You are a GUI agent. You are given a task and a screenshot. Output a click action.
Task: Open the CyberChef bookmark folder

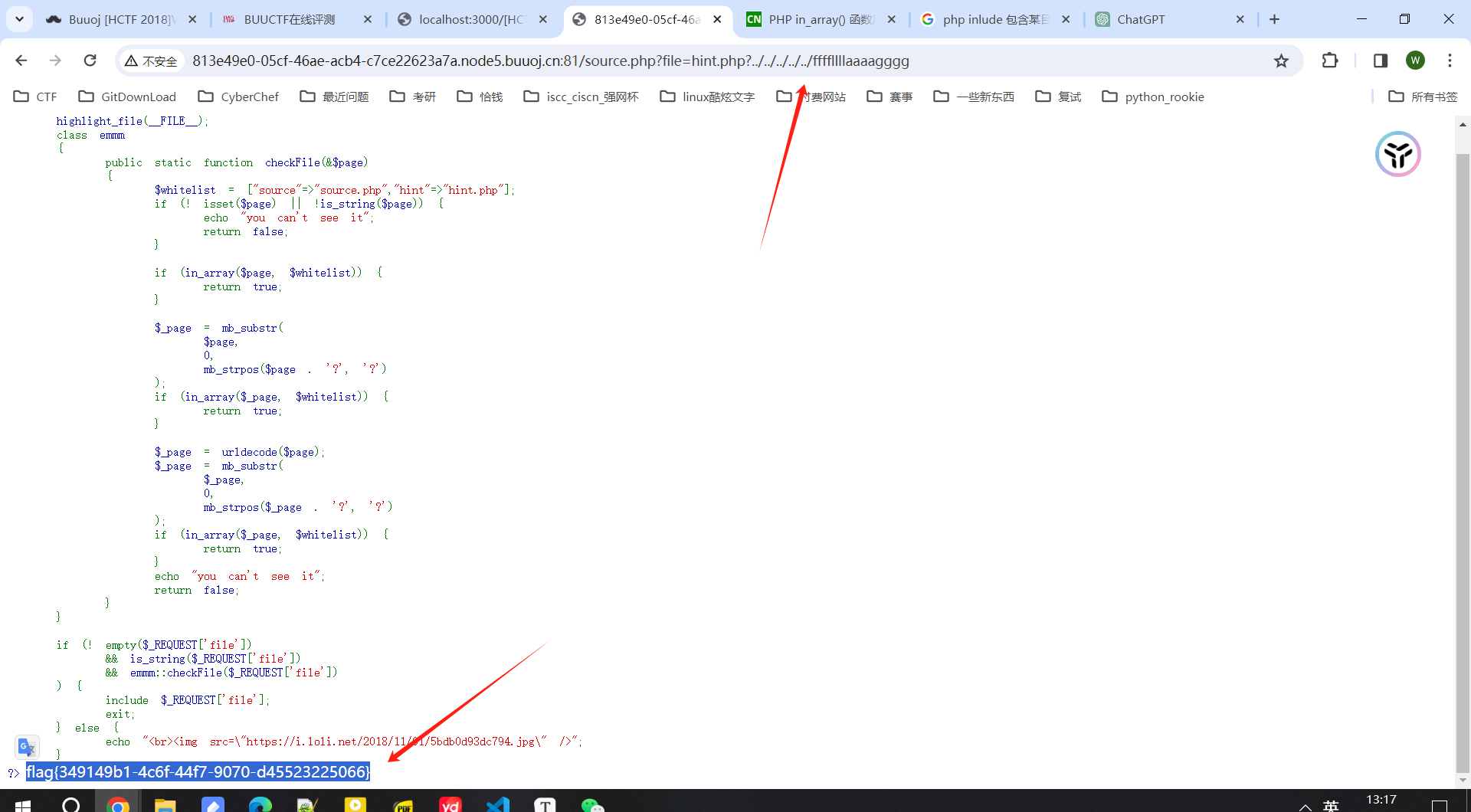click(x=238, y=97)
